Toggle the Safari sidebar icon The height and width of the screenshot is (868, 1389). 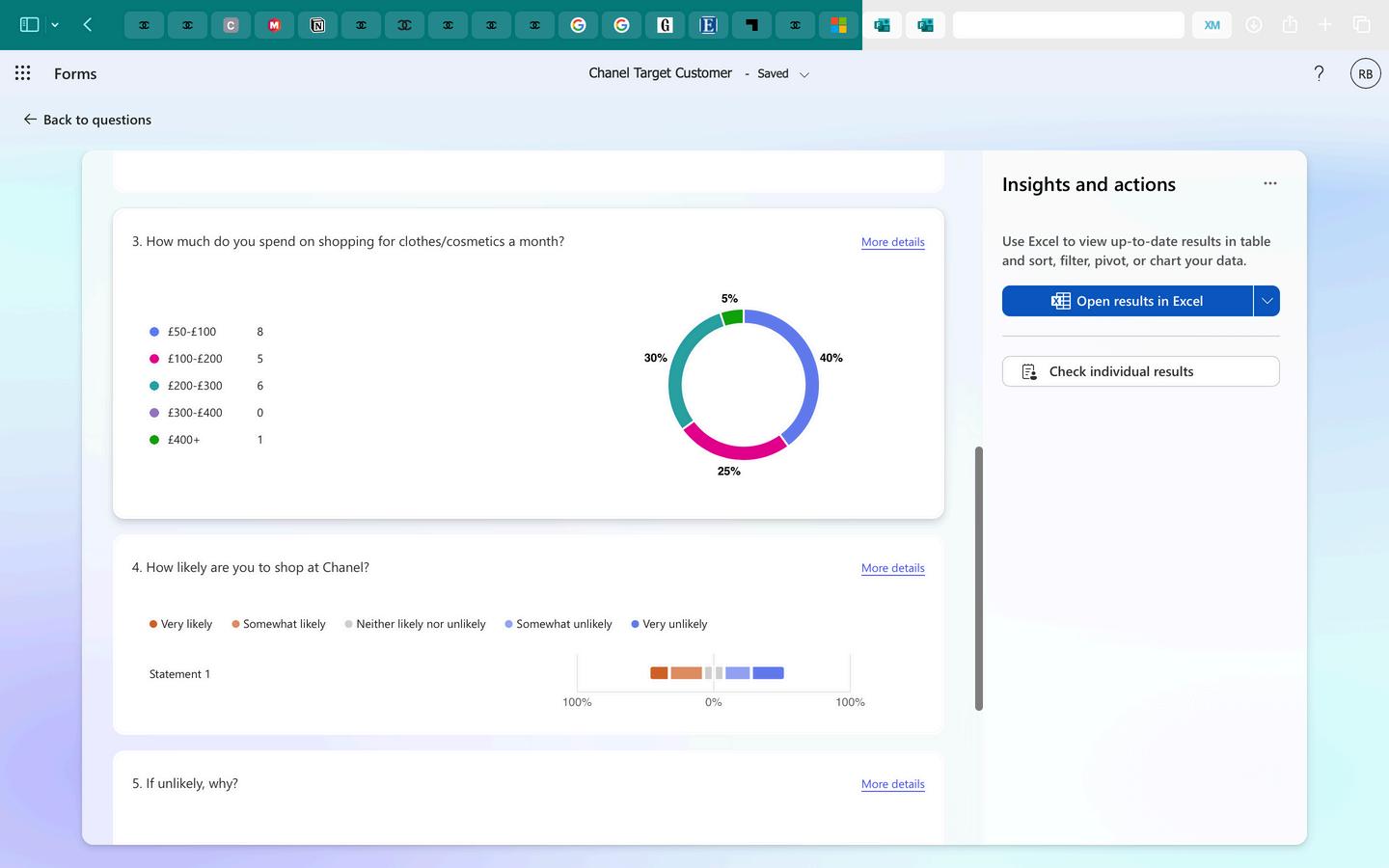tap(30, 24)
